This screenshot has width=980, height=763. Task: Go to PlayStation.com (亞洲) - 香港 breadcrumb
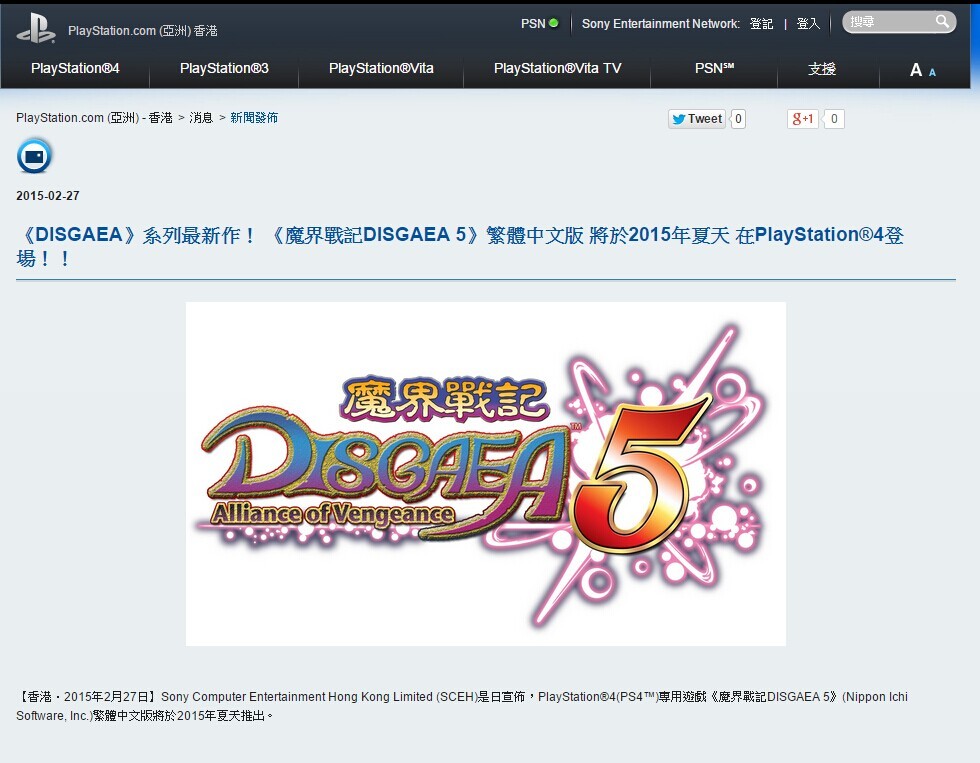pos(94,117)
